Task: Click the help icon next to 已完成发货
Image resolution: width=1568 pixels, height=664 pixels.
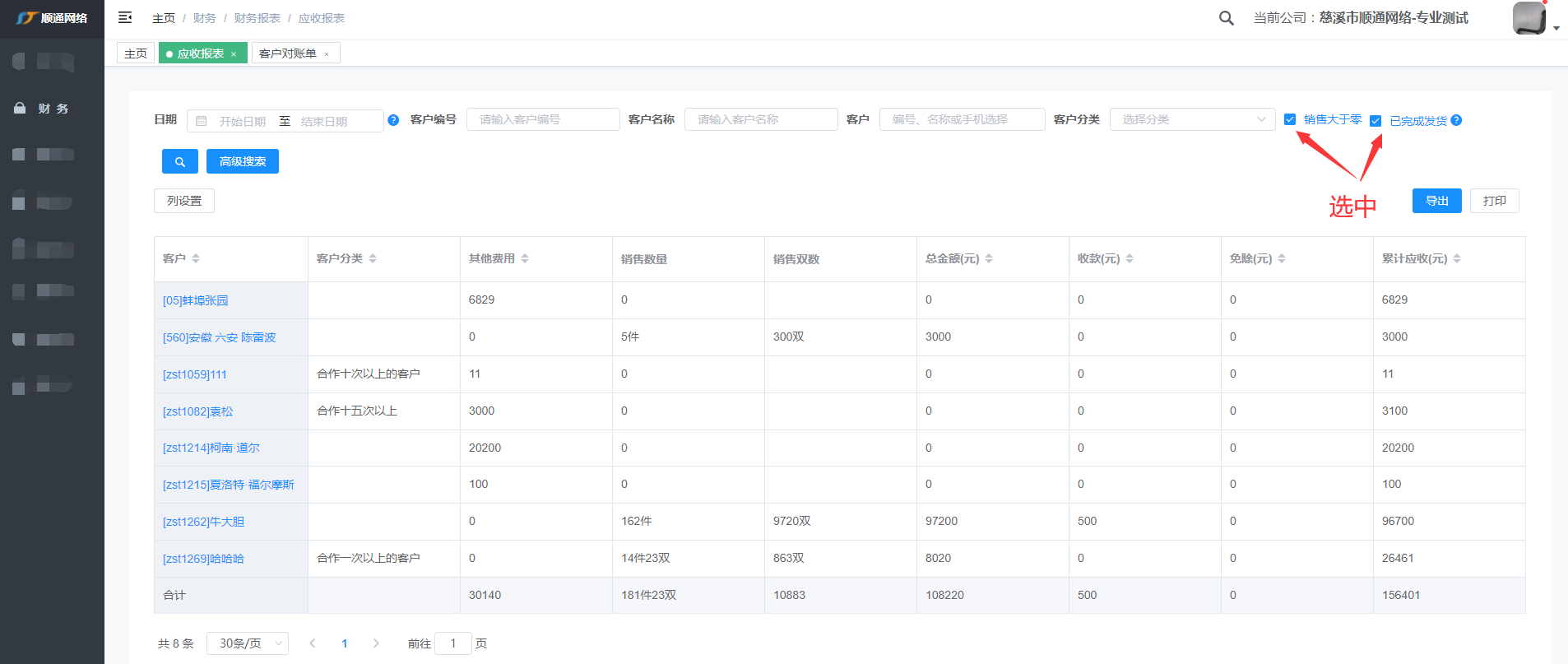Action: pyautogui.click(x=1456, y=120)
